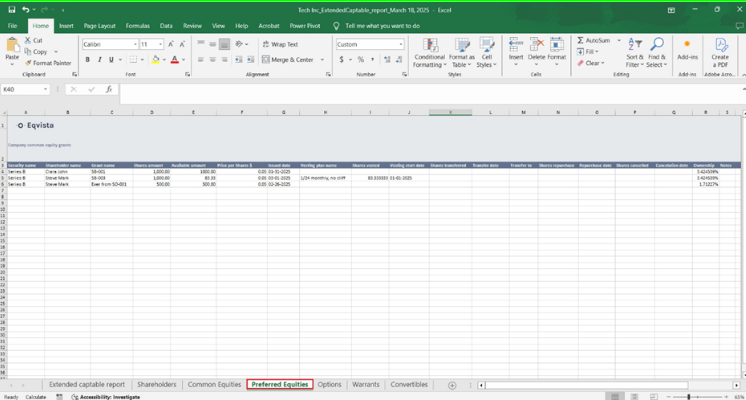Viewport: 746px width, 400px height.
Task: Open Format as Table menu
Action: (461, 52)
